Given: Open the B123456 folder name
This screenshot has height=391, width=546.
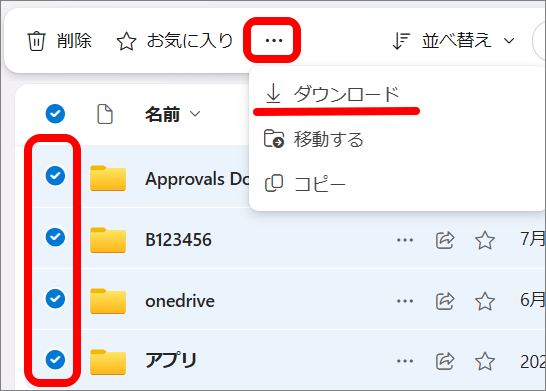Looking at the screenshot, I should [178, 240].
